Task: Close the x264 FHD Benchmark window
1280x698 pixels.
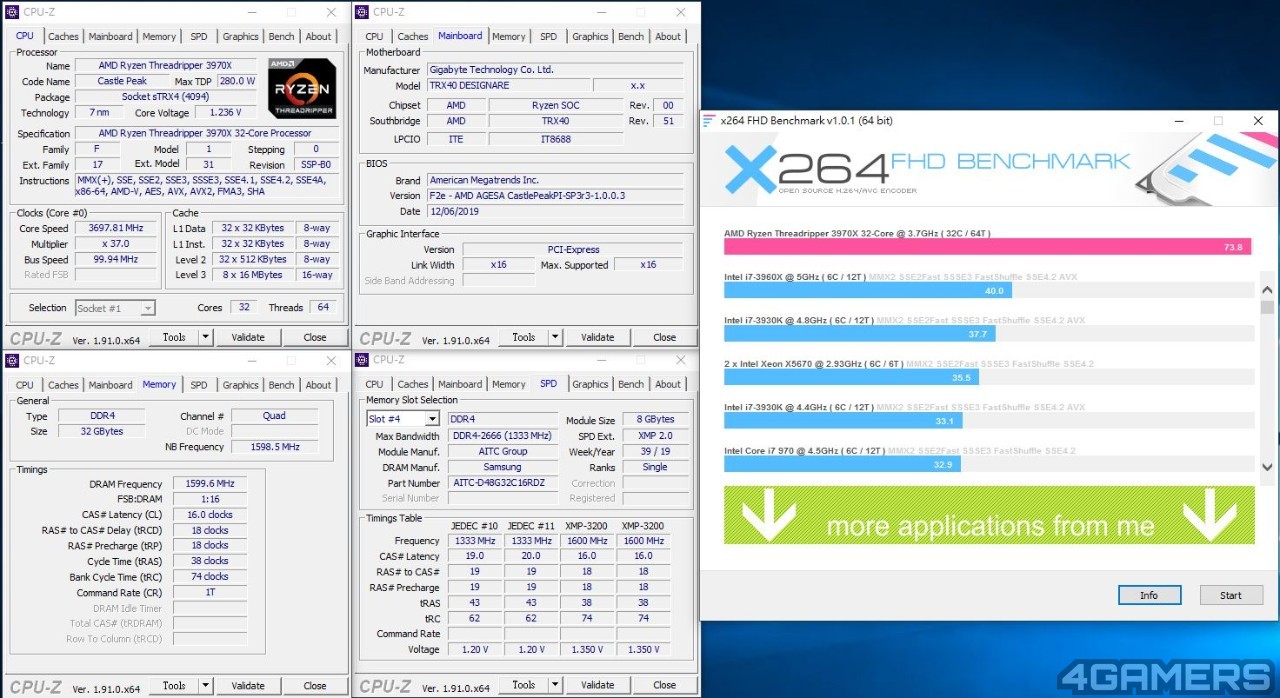Action: [1258, 121]
